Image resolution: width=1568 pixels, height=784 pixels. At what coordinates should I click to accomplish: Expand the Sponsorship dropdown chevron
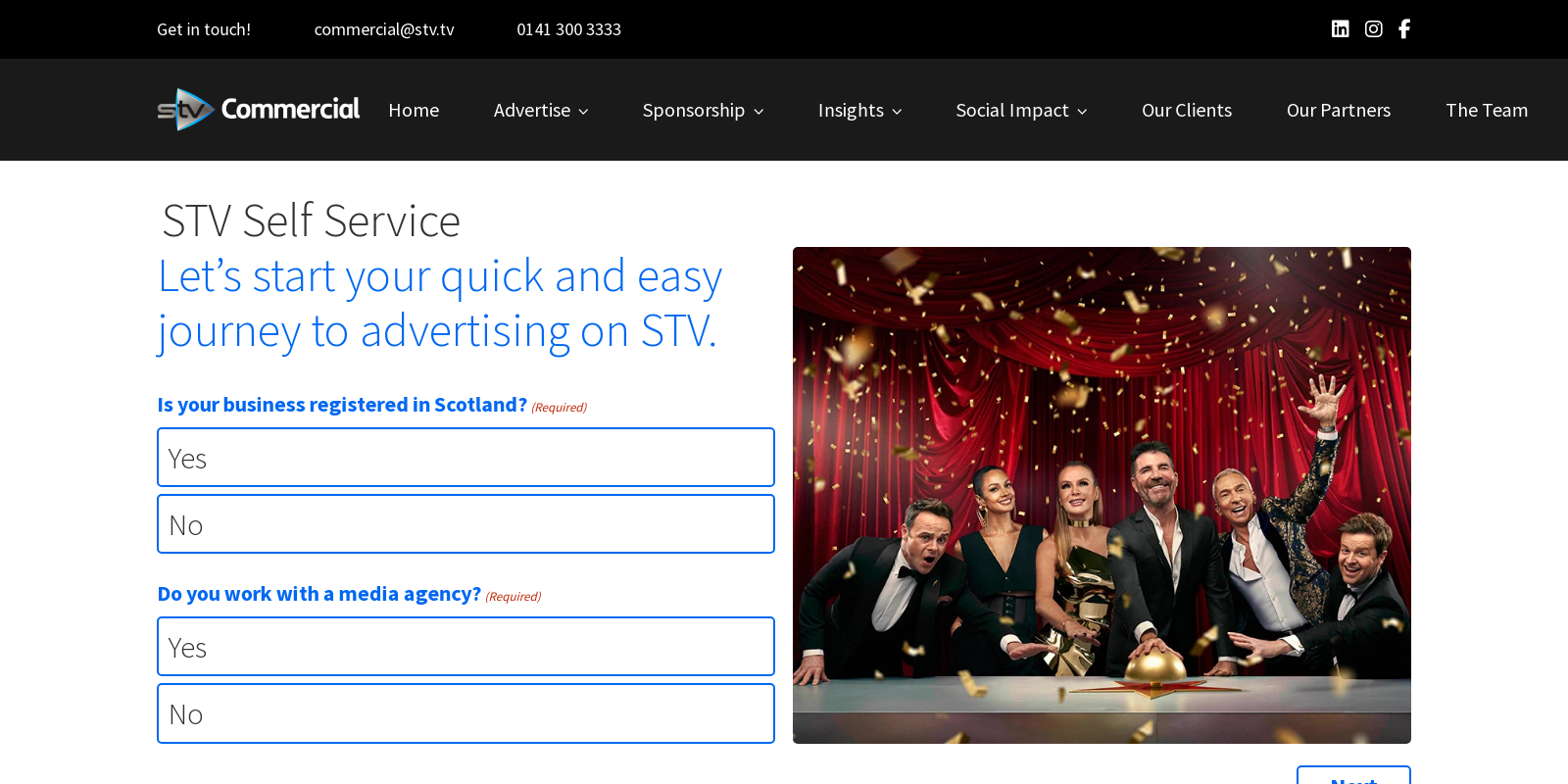759,112
